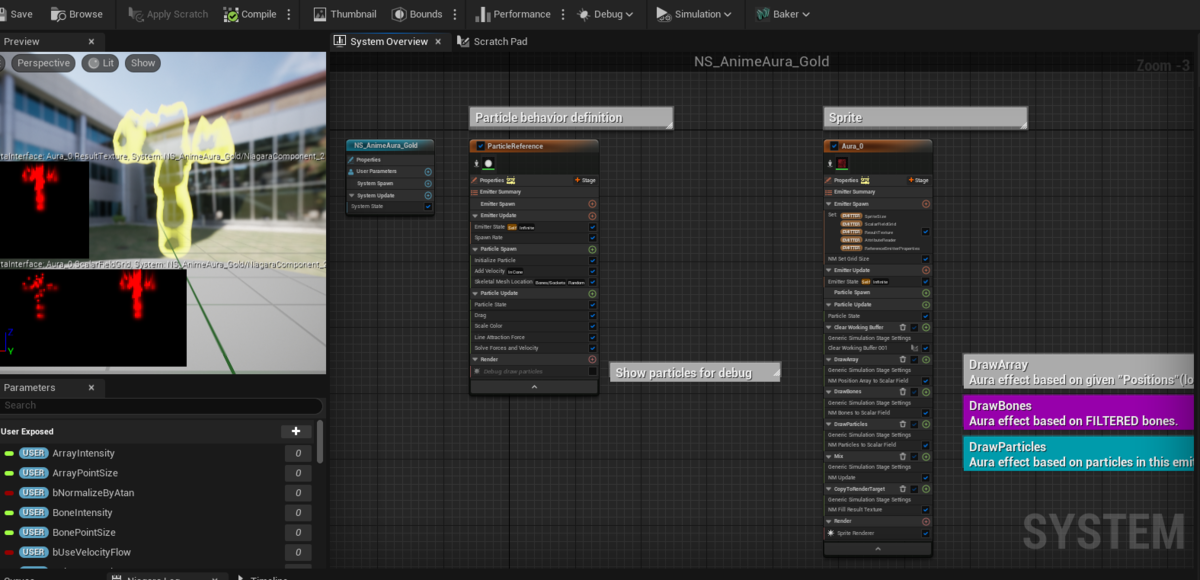Image resolution: width=1200 pixels, height=580 pixels.
Task: Click the Perspective viewport button
Action: 44,63
